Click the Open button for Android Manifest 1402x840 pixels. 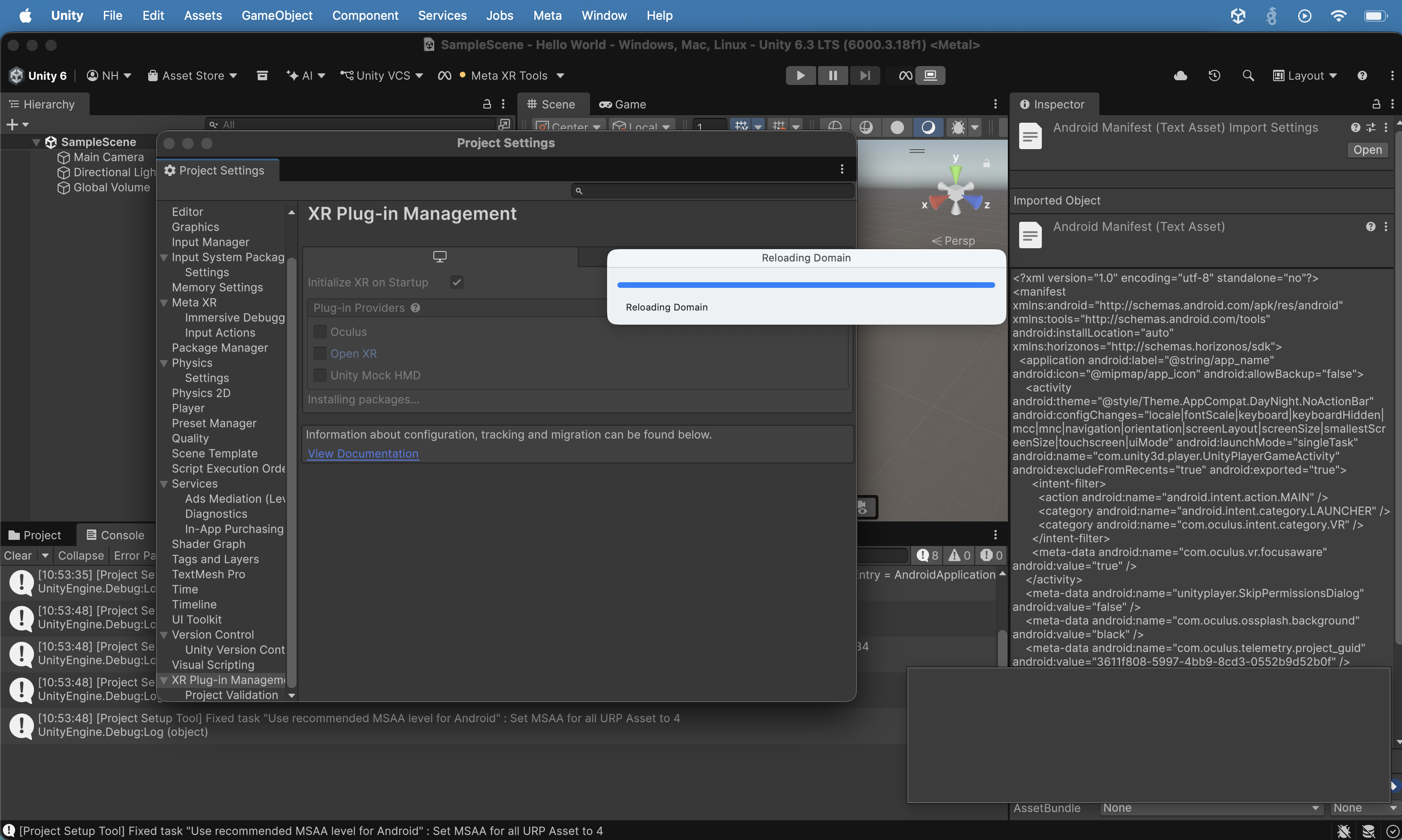(x=1368, y=150)
